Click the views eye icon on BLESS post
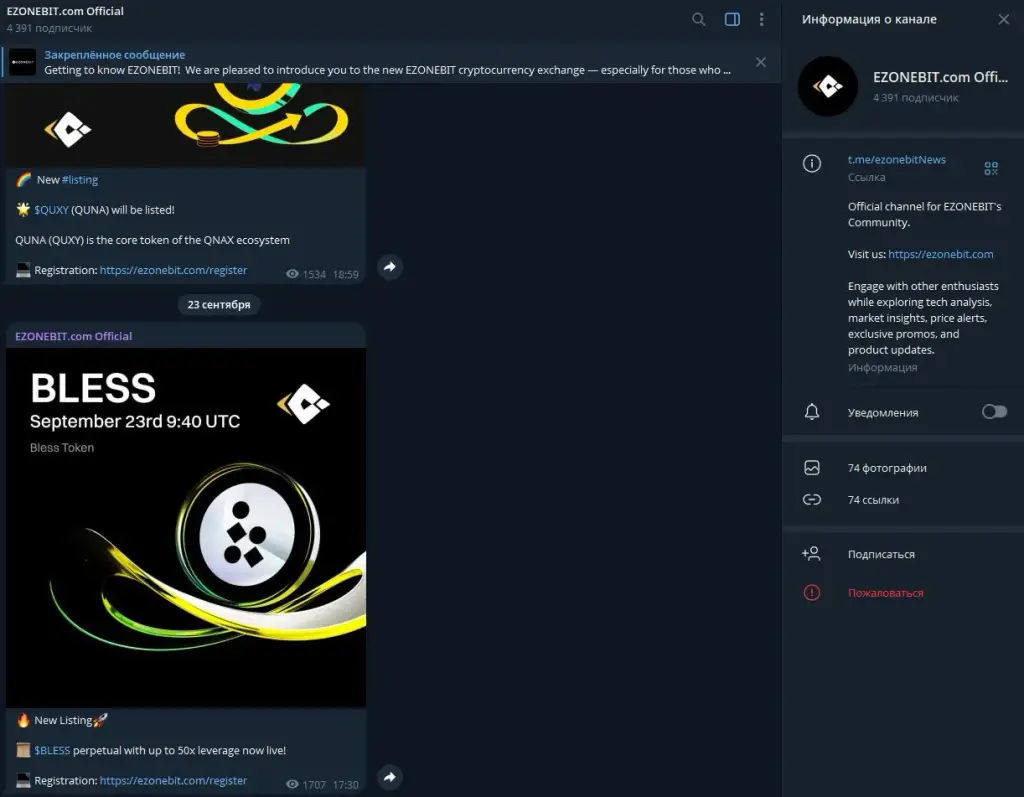 point(293,784)
